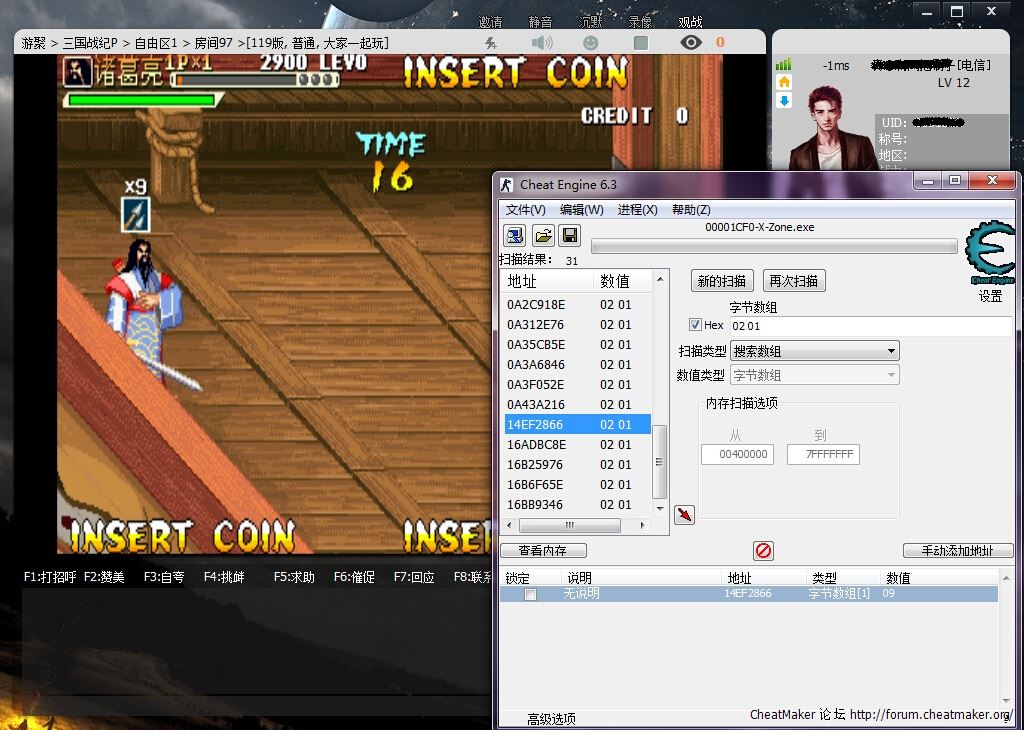Click the 手动添加地址 button
Image resolution: width=1024 pixels, height=730 pixels.
[957, 551]
